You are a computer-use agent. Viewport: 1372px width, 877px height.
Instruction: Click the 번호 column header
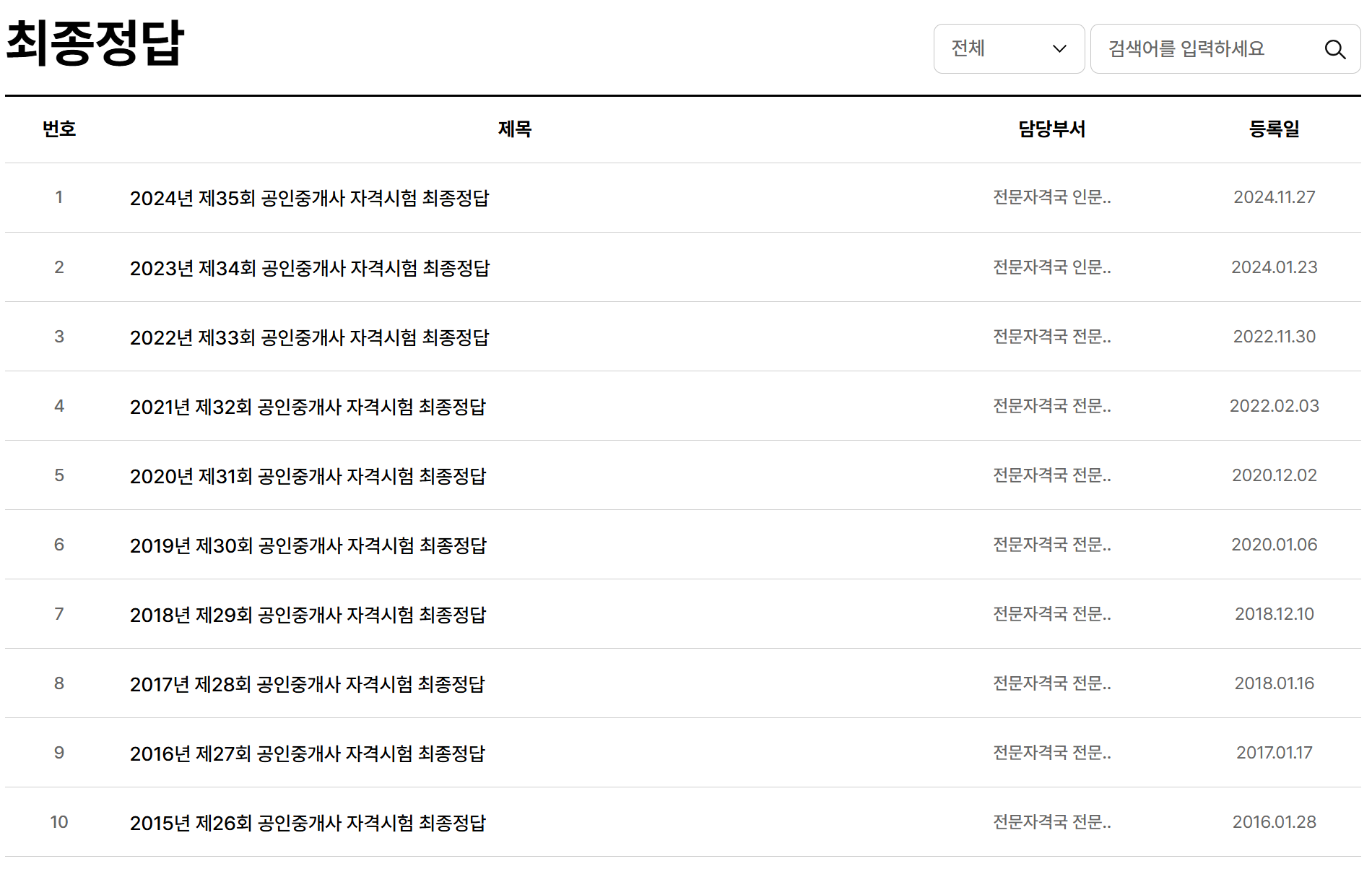(x=59, y=129)
